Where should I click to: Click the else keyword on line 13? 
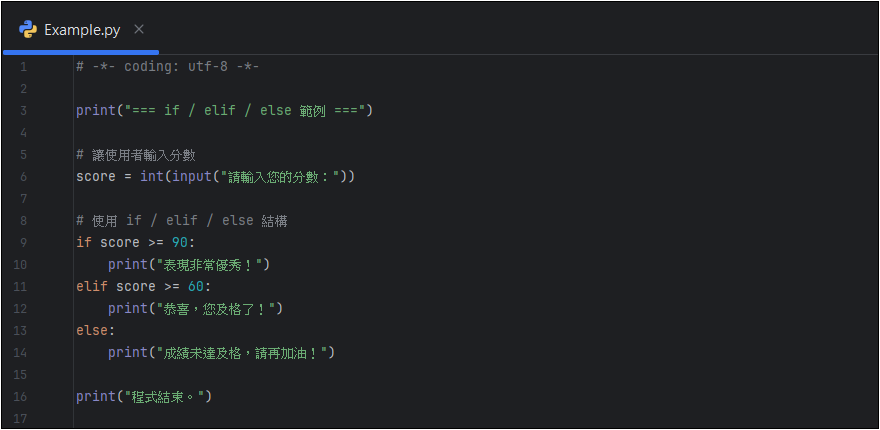93,331
